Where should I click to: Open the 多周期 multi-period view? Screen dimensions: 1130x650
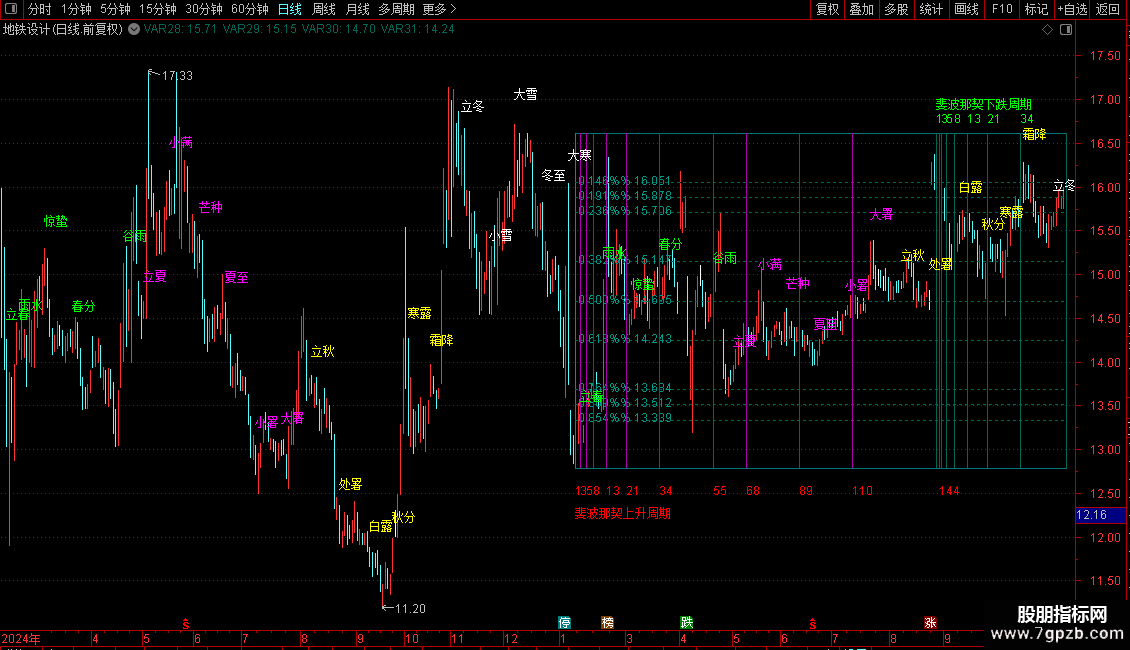coord(396,9)
